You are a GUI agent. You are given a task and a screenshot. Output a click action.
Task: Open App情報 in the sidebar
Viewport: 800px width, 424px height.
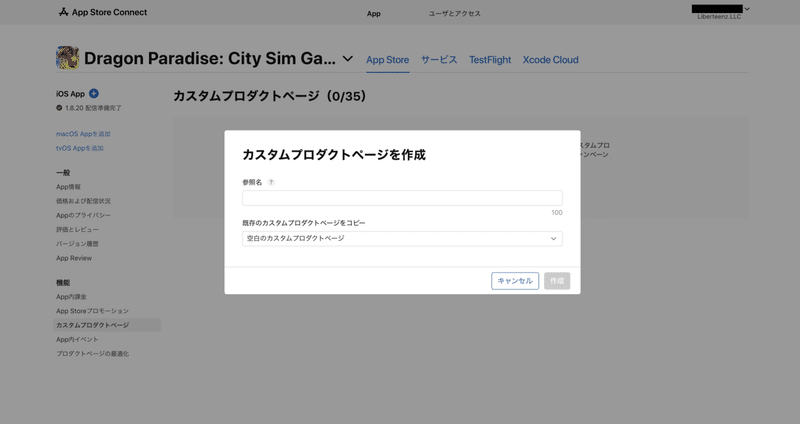pyautogui.click(x=68, y=187)
